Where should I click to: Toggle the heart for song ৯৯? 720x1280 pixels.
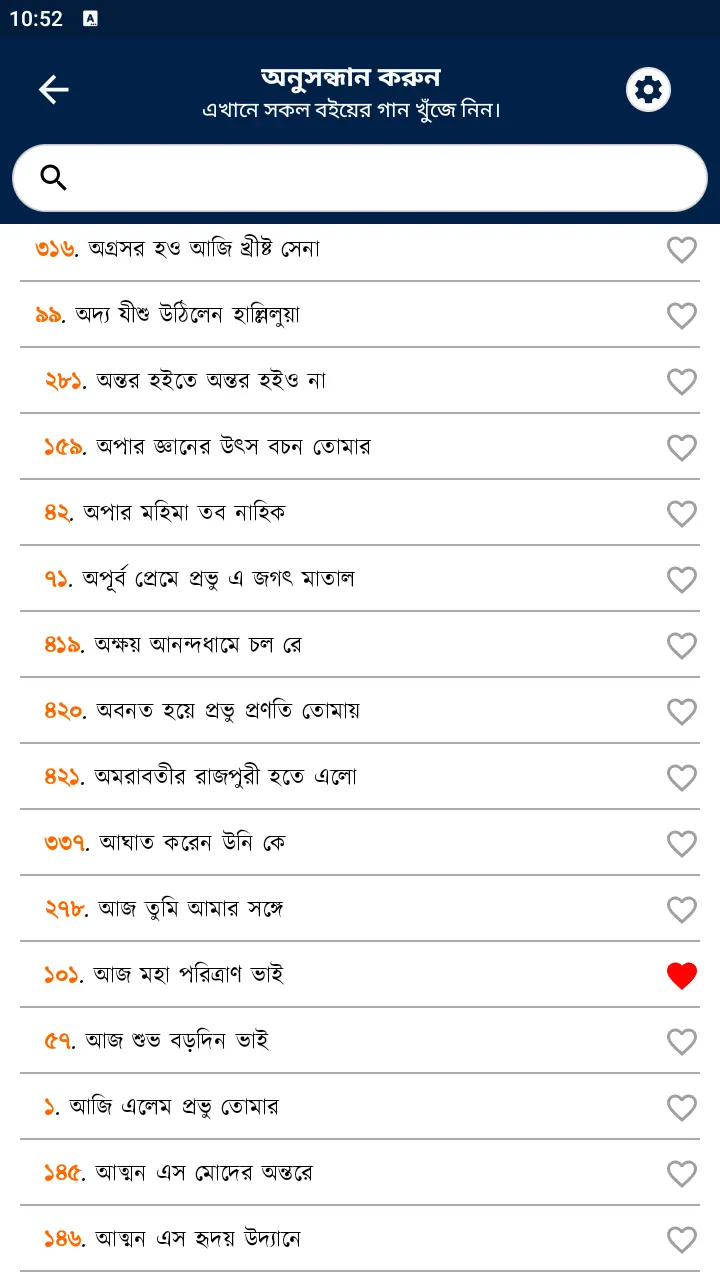[681, 315]
